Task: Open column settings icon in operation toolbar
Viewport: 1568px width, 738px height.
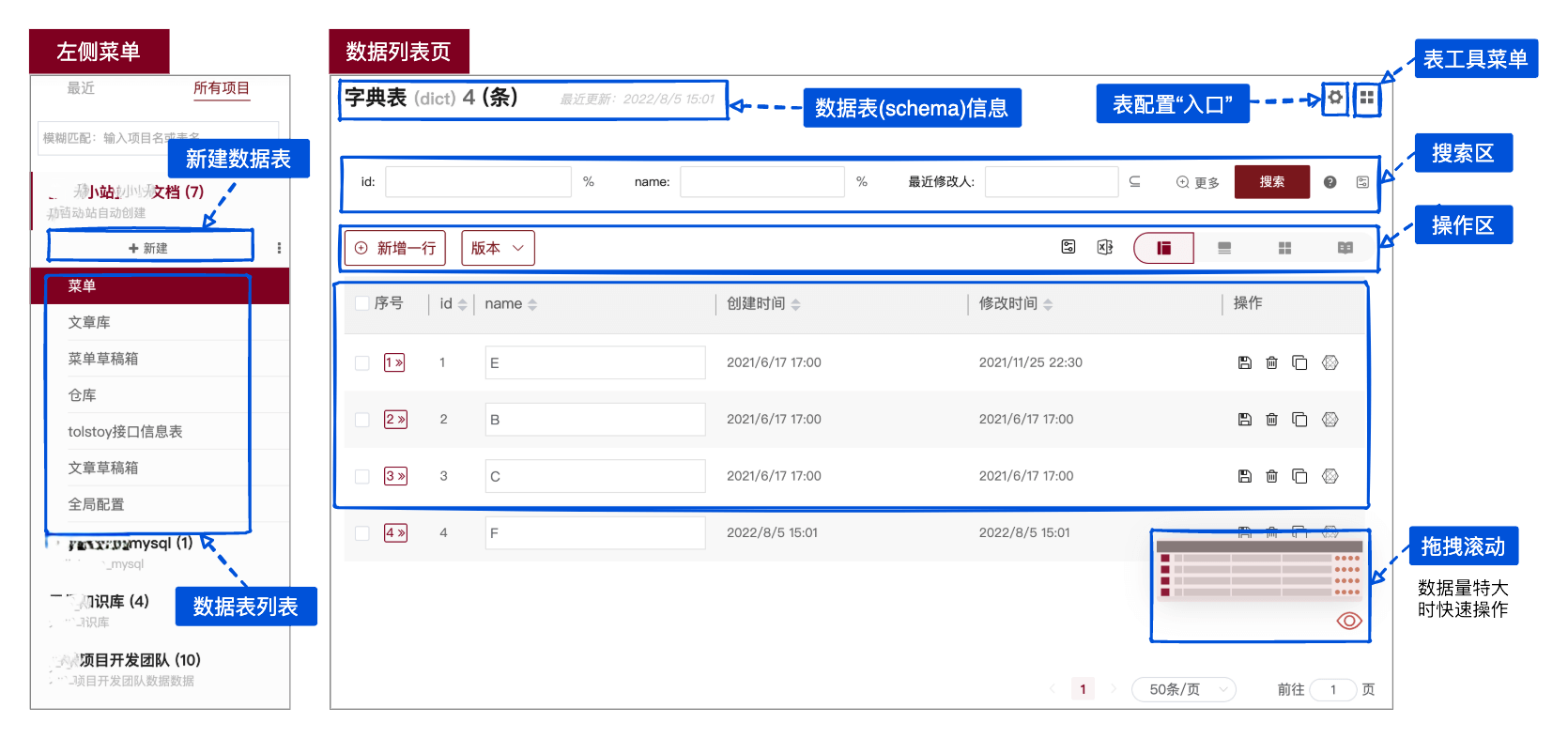Action: (1068, 247)
